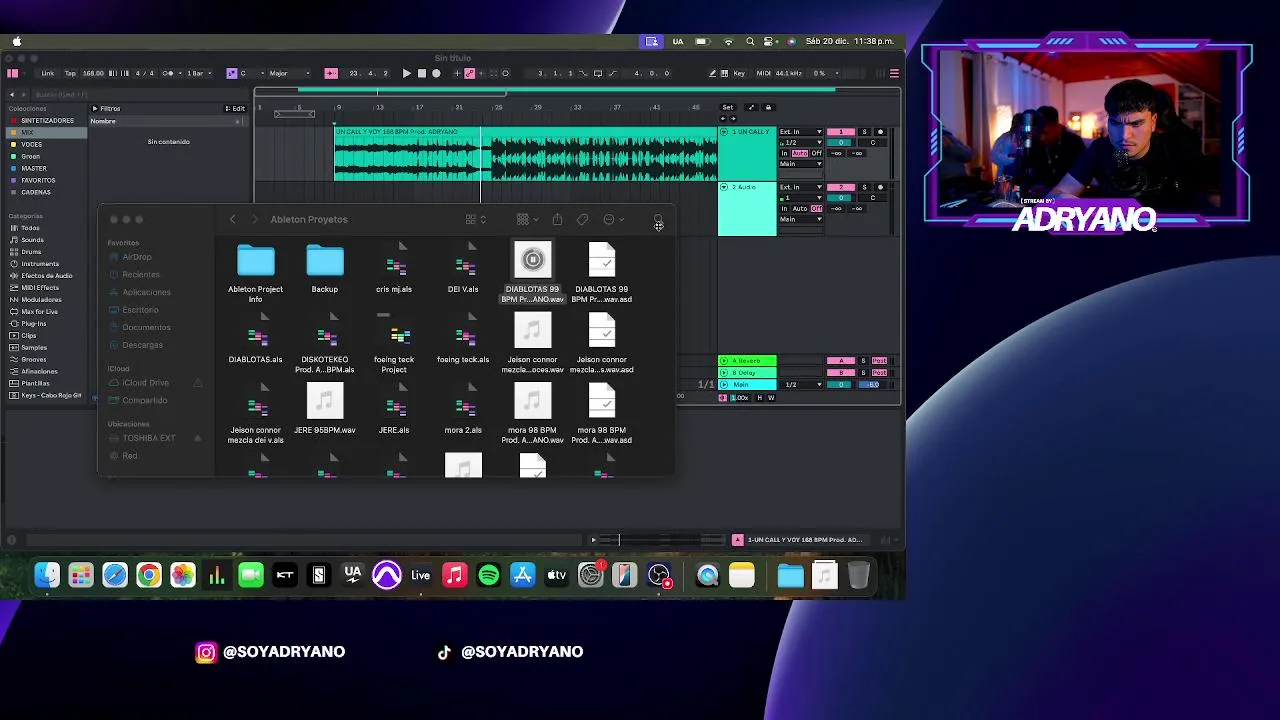Click the Set locator button

pyautogui.click(x=727, y=107)
